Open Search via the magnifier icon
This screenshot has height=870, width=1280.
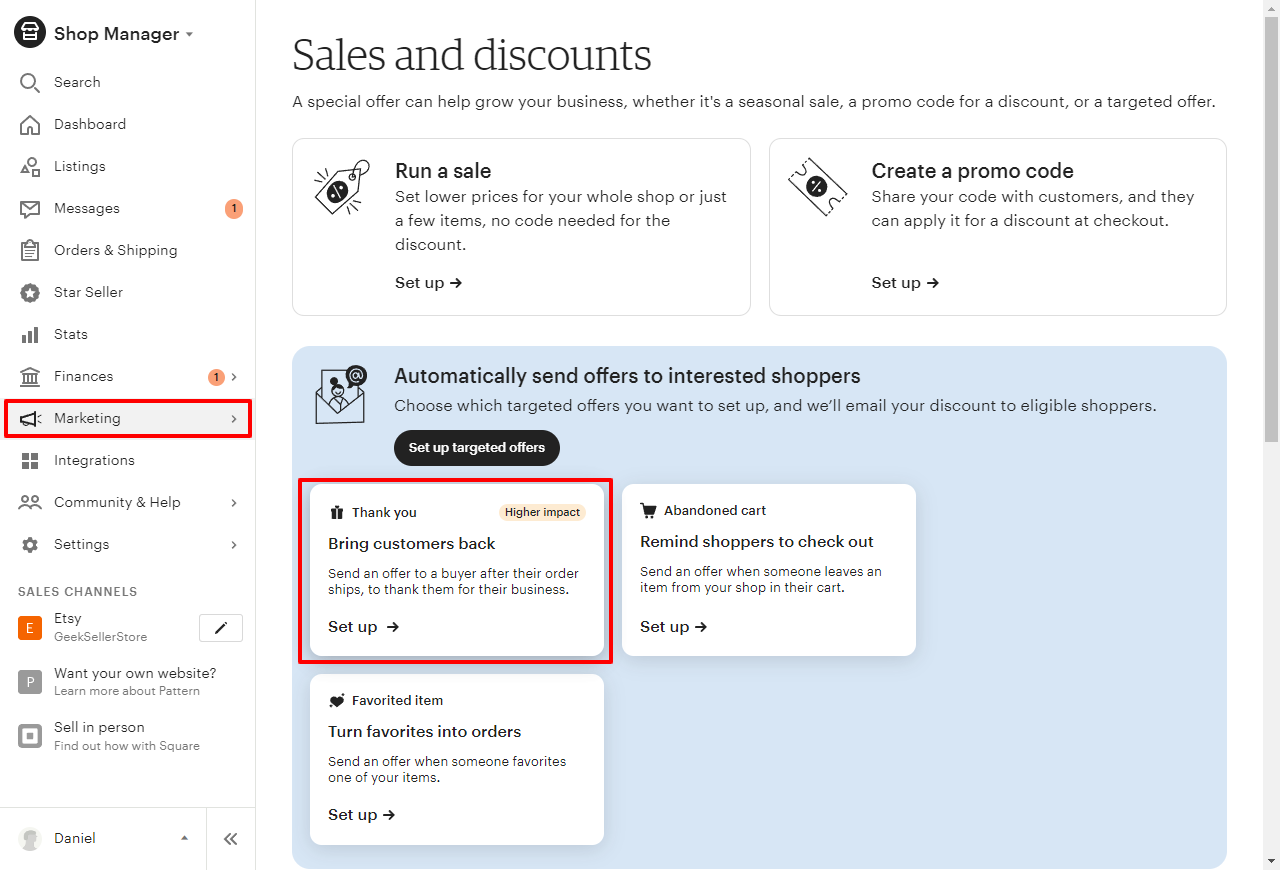[30, 82]
